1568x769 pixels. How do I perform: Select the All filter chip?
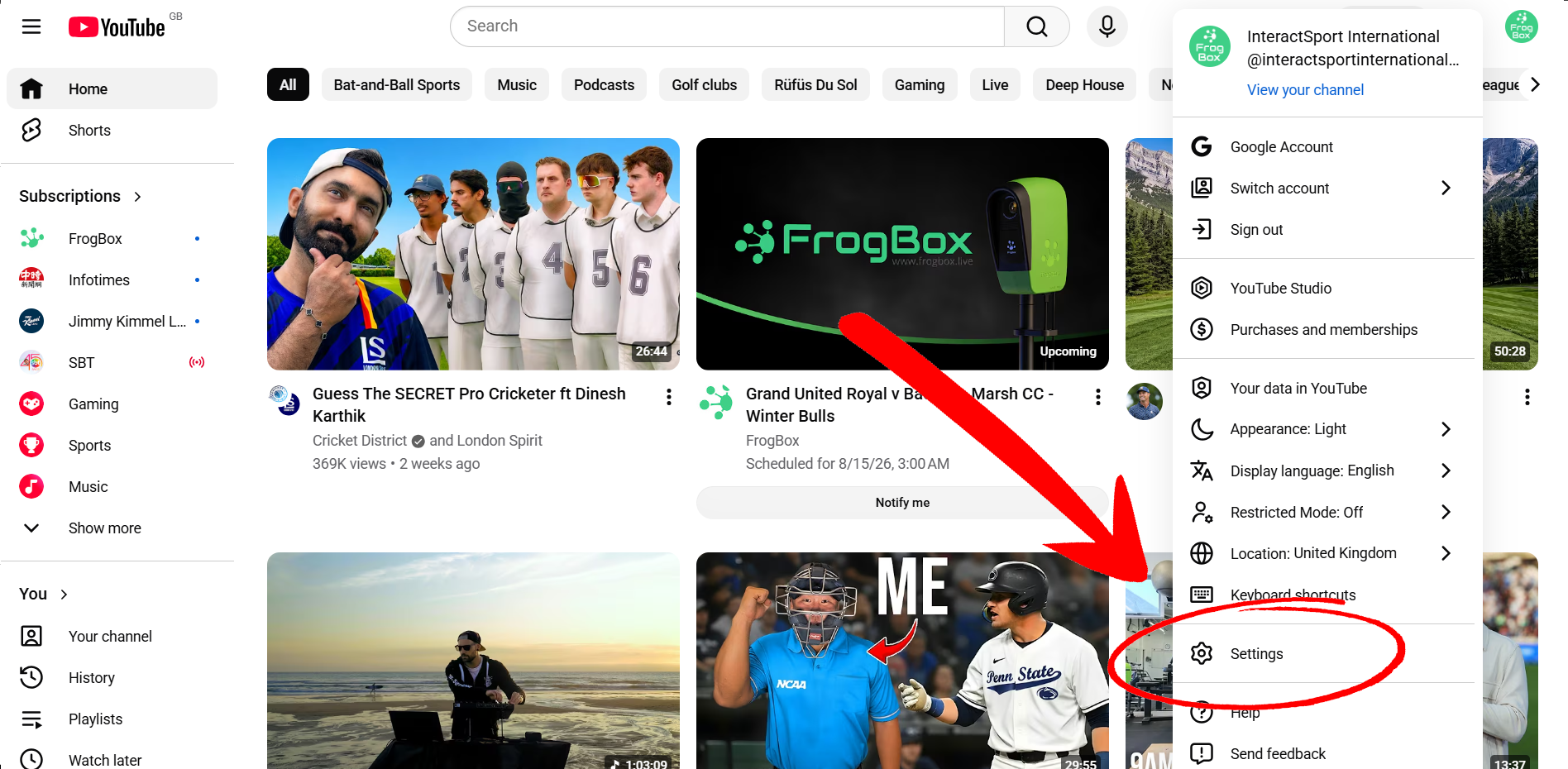(288, 85)
